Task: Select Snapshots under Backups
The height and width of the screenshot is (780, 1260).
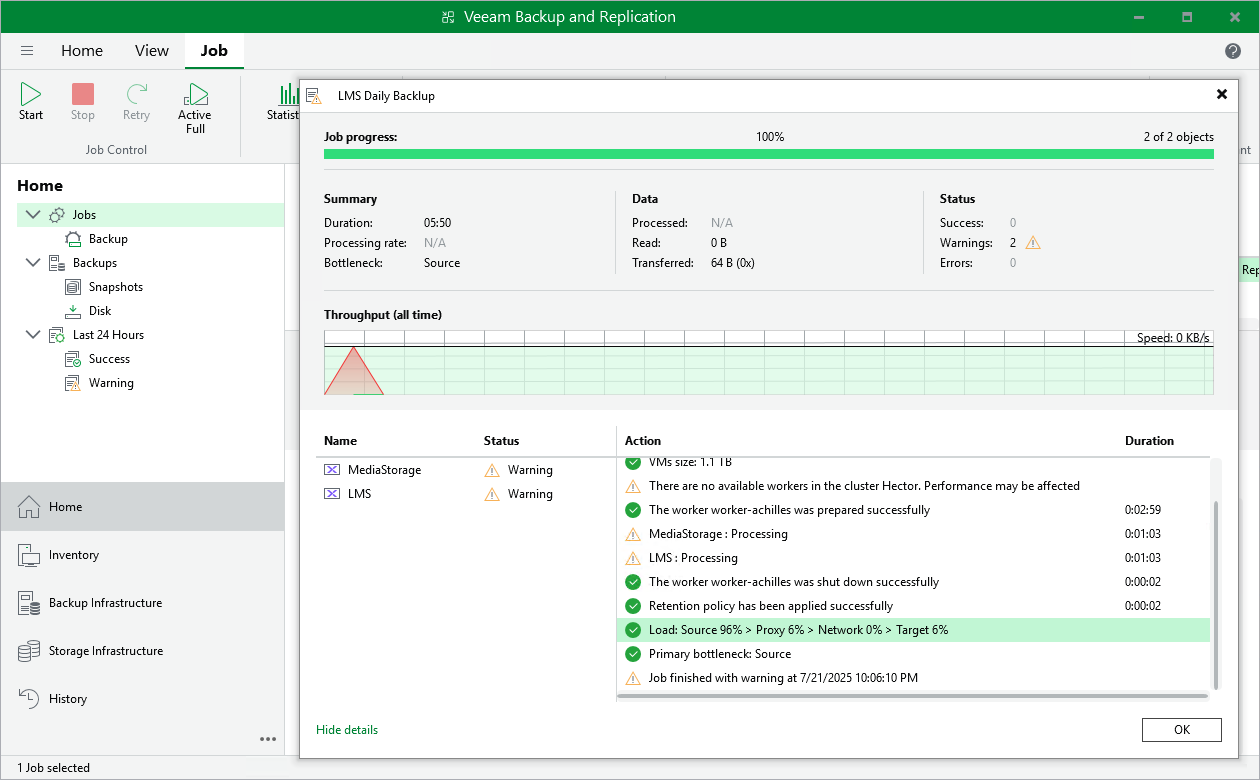Action: [115, 287]
